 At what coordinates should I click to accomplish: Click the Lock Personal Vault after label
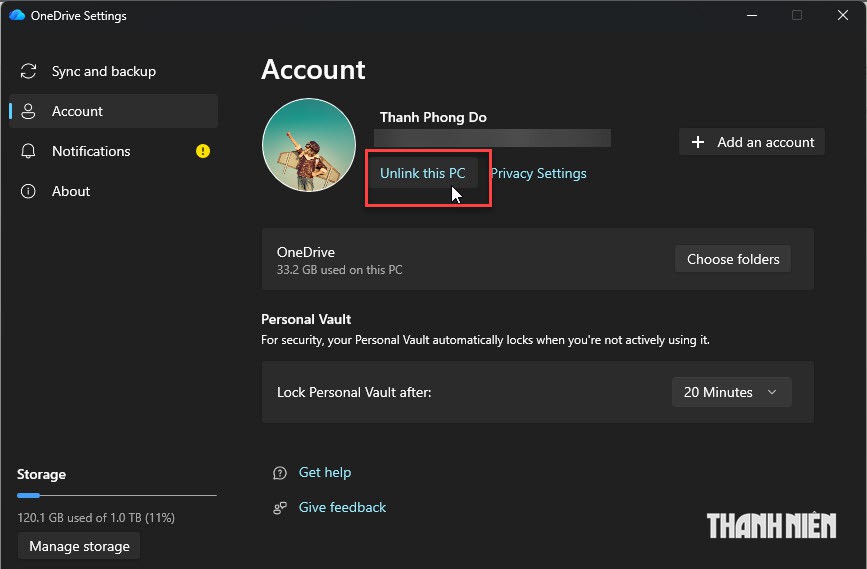(x=354, y=392)
